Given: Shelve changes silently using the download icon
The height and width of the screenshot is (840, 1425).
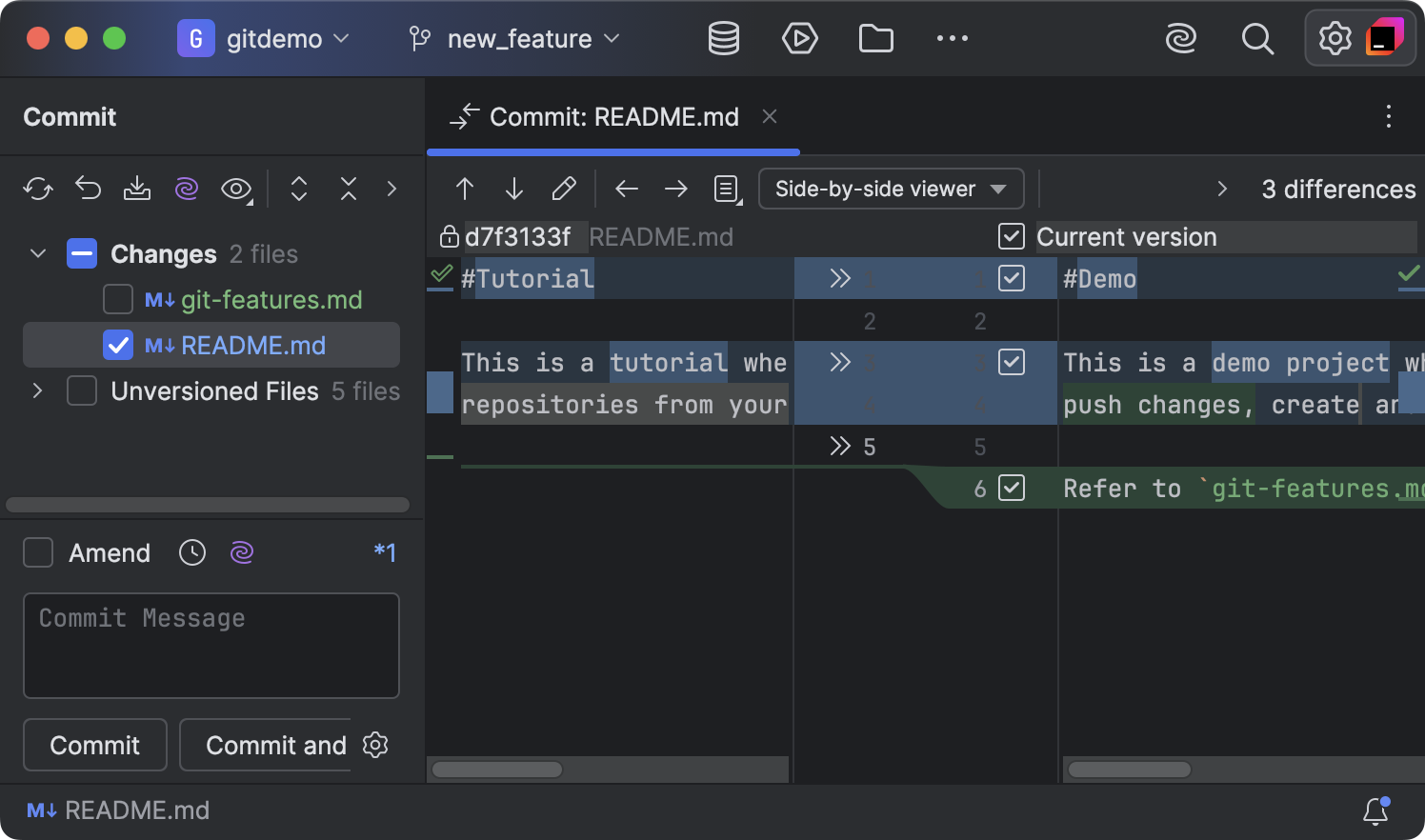Looking at the screenshot, I should [x=137, y=188].
